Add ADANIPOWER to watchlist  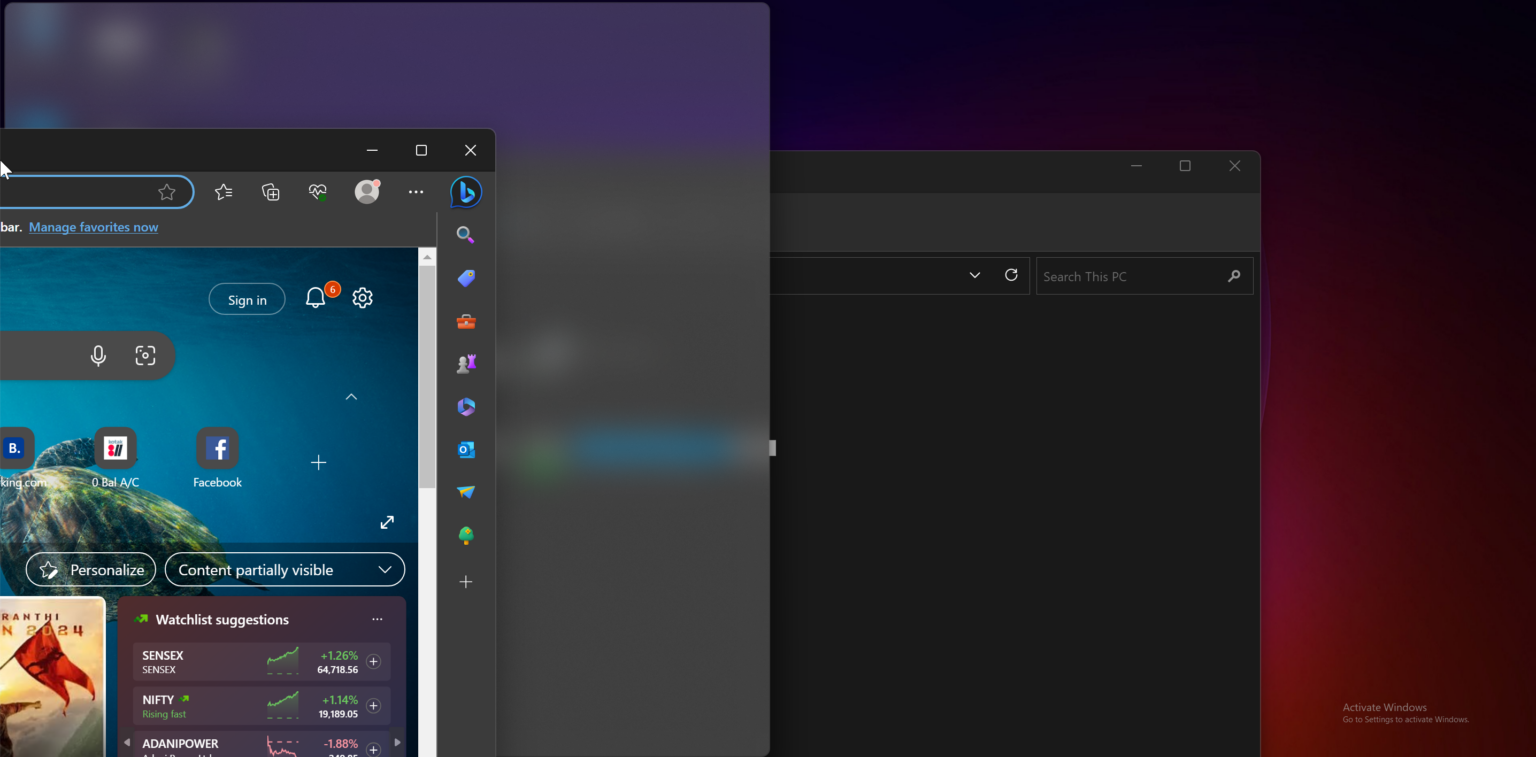(x=373, y=749)
